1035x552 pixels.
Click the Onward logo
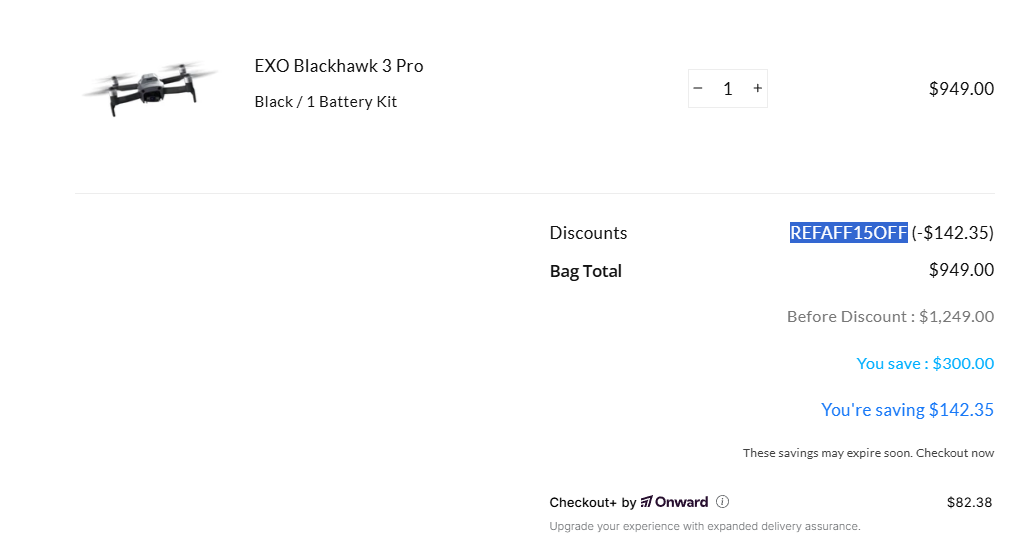tap(674, 502)
